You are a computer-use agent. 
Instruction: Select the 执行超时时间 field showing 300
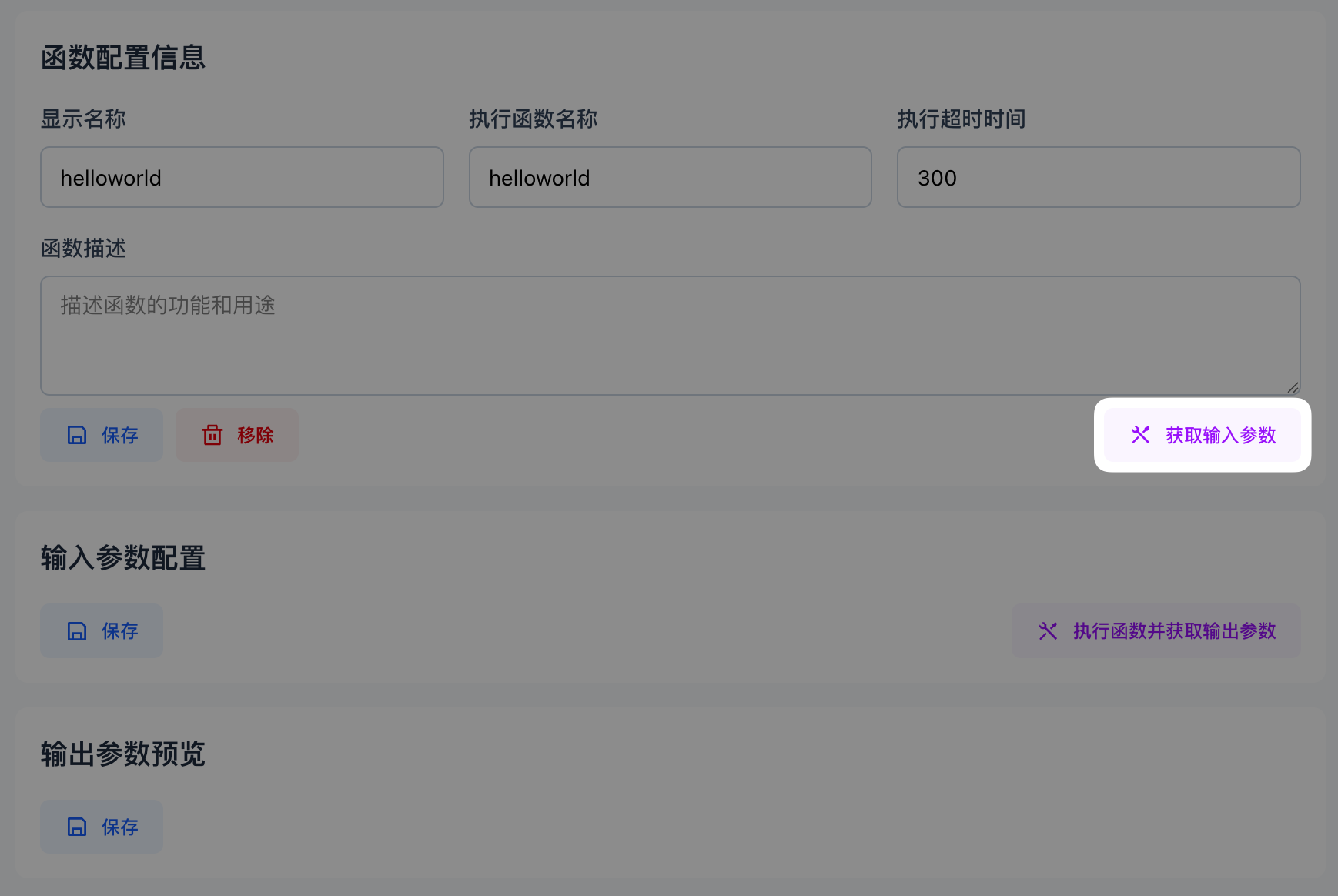point(1098,178)
